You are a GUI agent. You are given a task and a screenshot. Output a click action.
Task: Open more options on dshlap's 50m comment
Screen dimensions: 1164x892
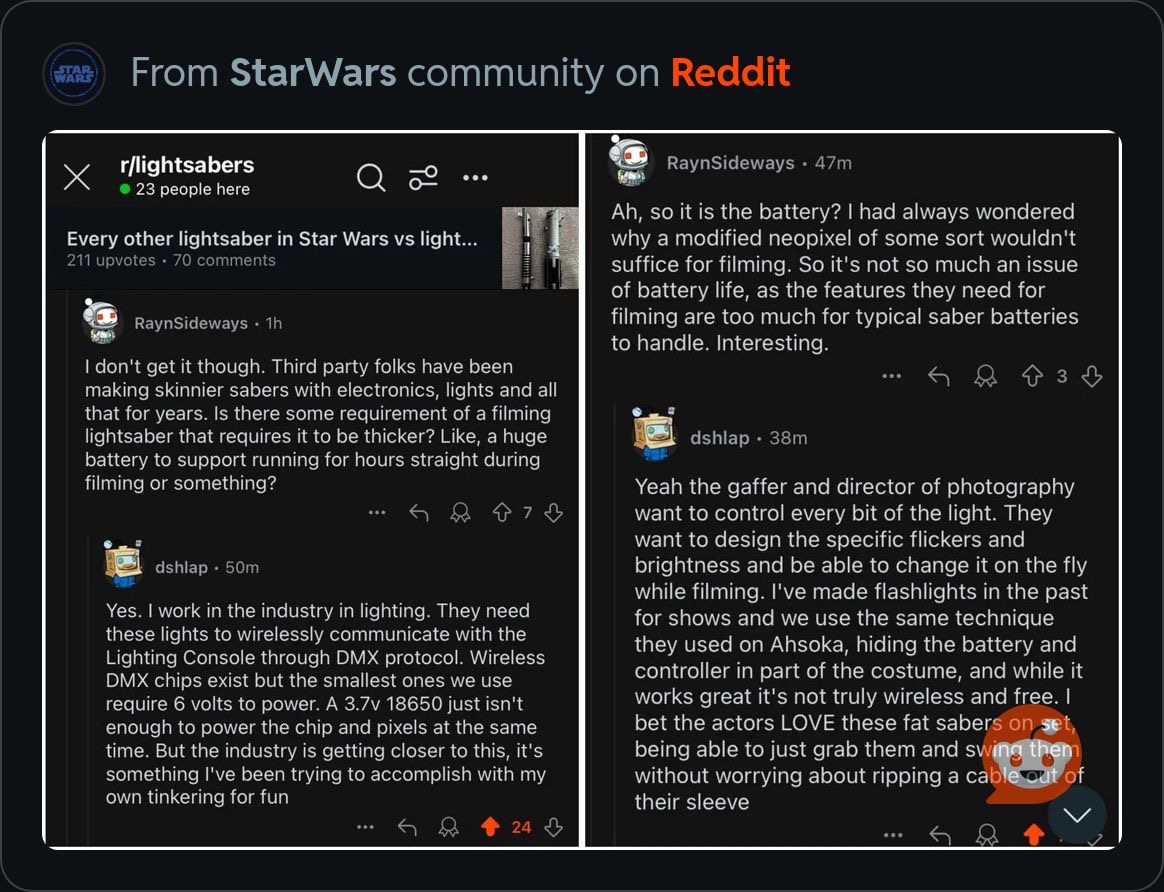[x=365, y=827]
